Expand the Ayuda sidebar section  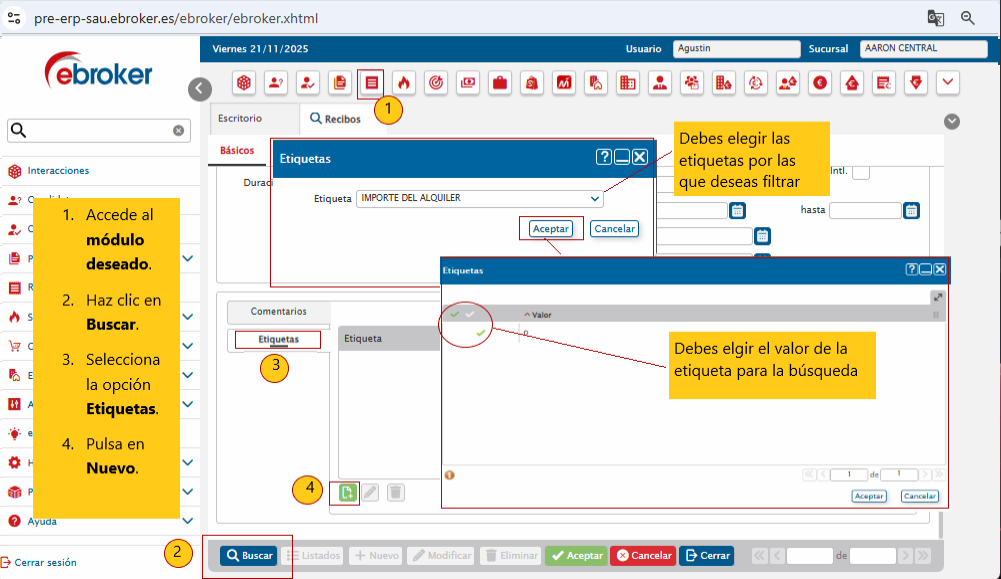coord(189,521)
